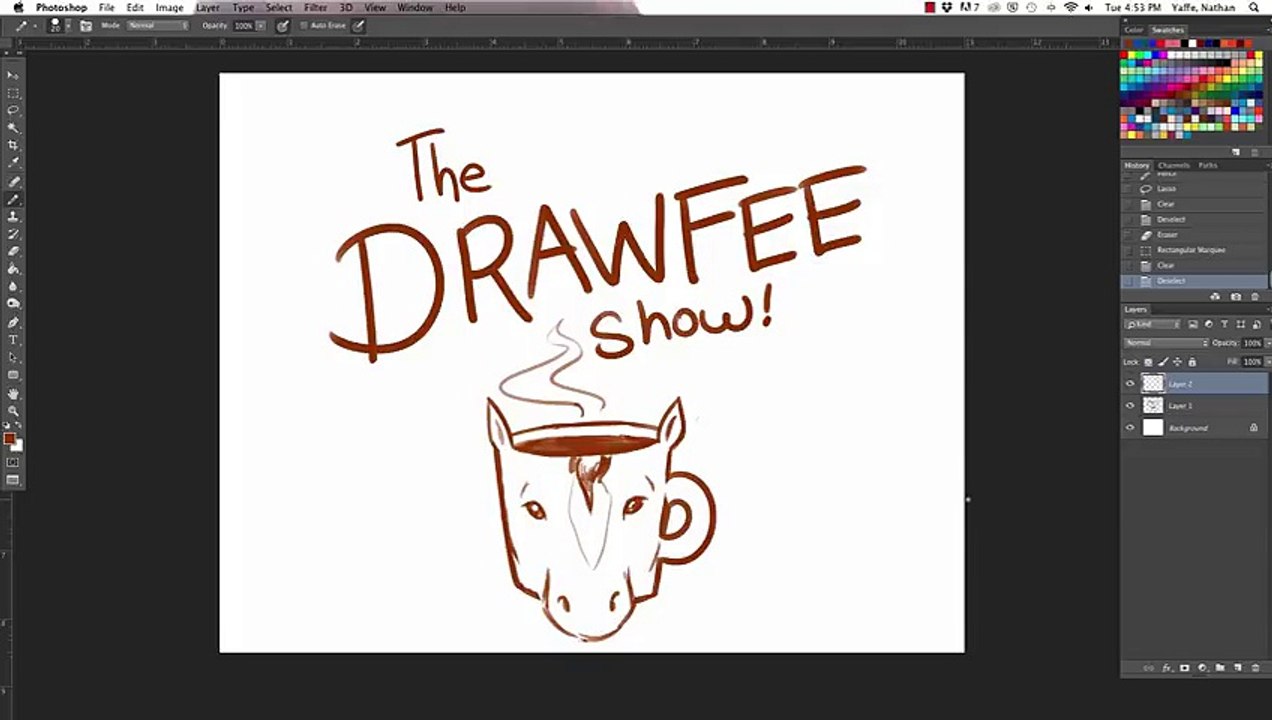Open the tool preset picker arrow
This screenshot has width=1272, height=720.
35,25
